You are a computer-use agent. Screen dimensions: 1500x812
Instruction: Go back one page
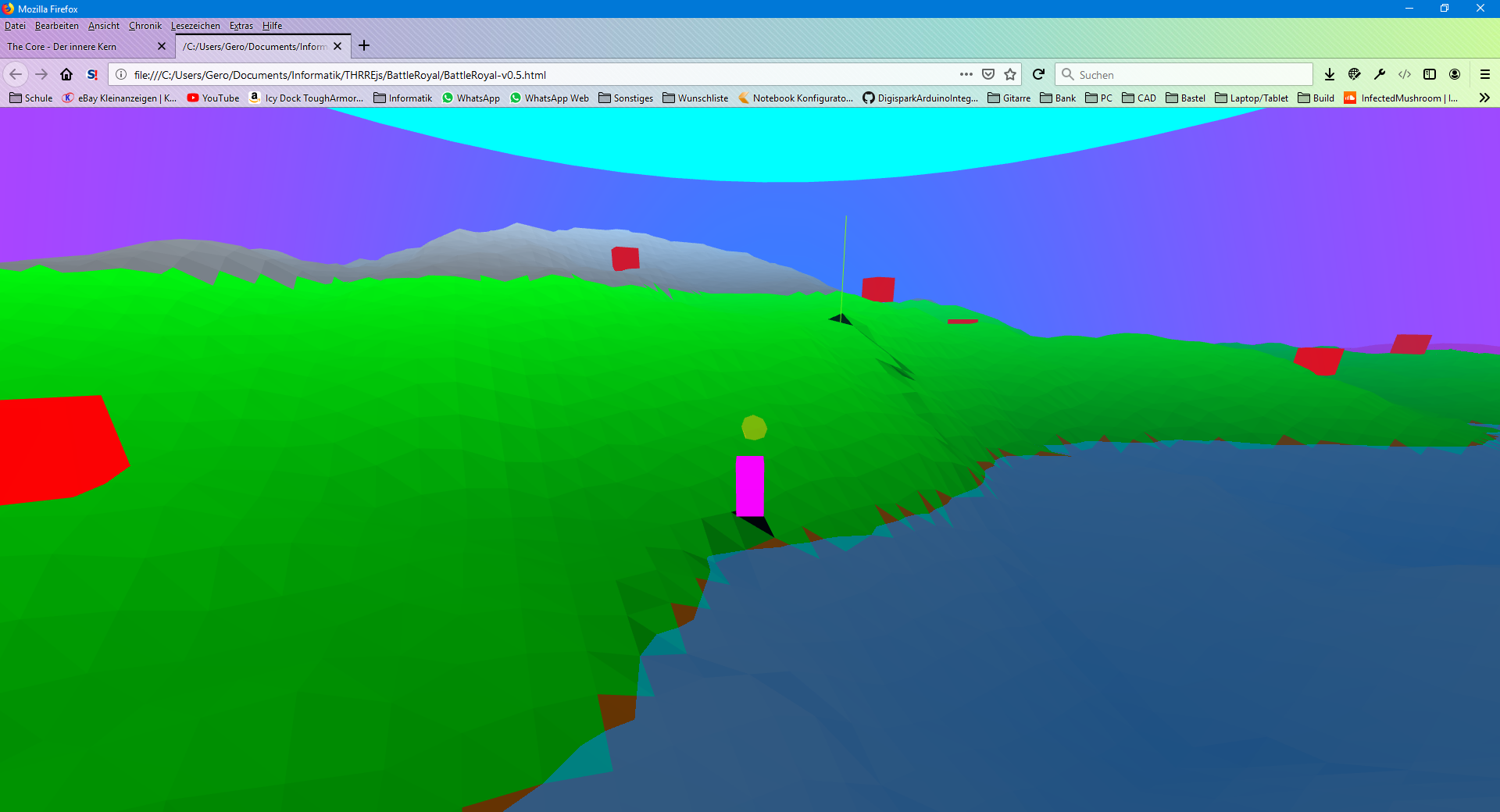[x=16, y=74]
